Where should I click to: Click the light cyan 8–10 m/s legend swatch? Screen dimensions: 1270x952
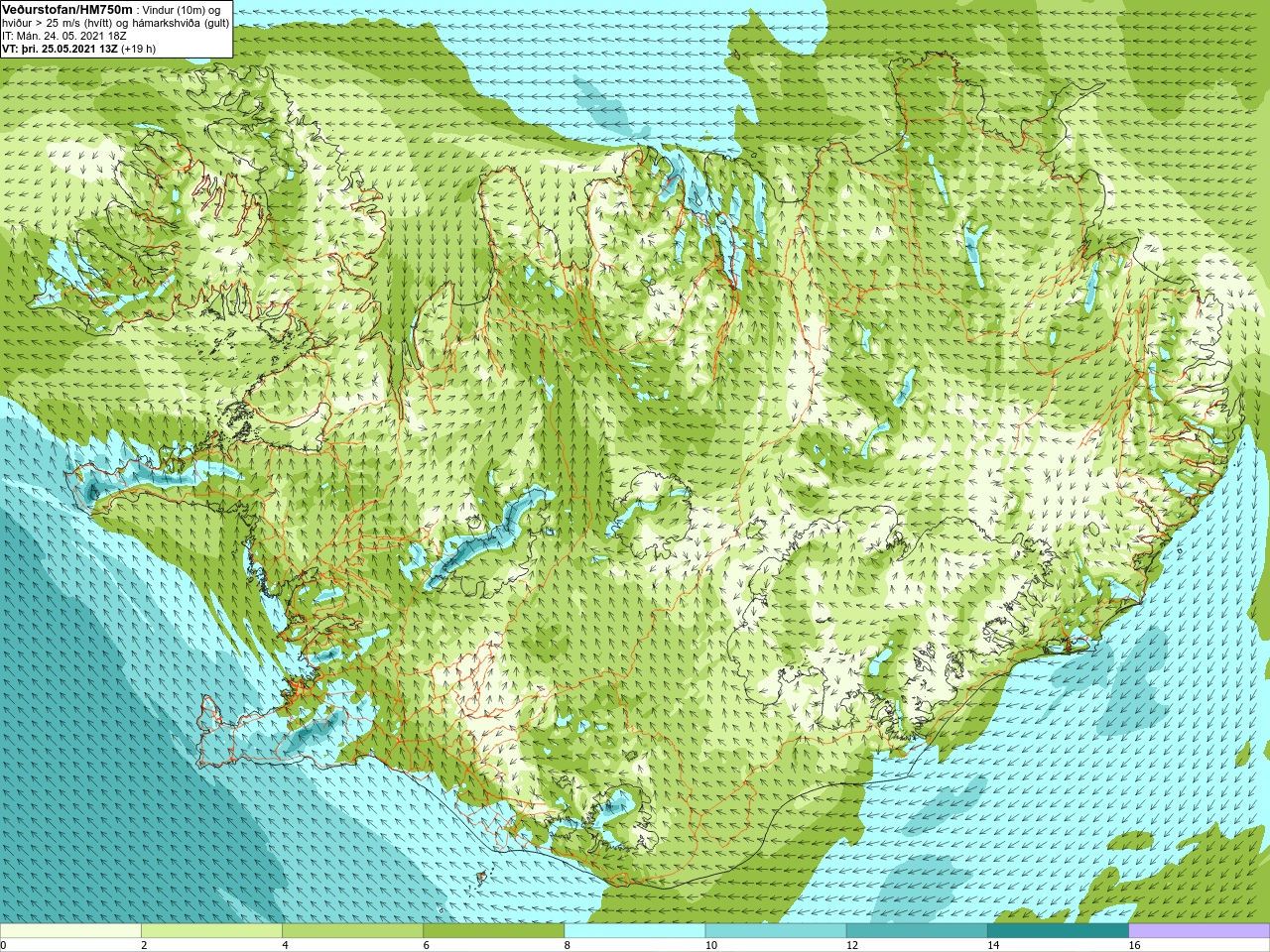[x=635, y=931]
